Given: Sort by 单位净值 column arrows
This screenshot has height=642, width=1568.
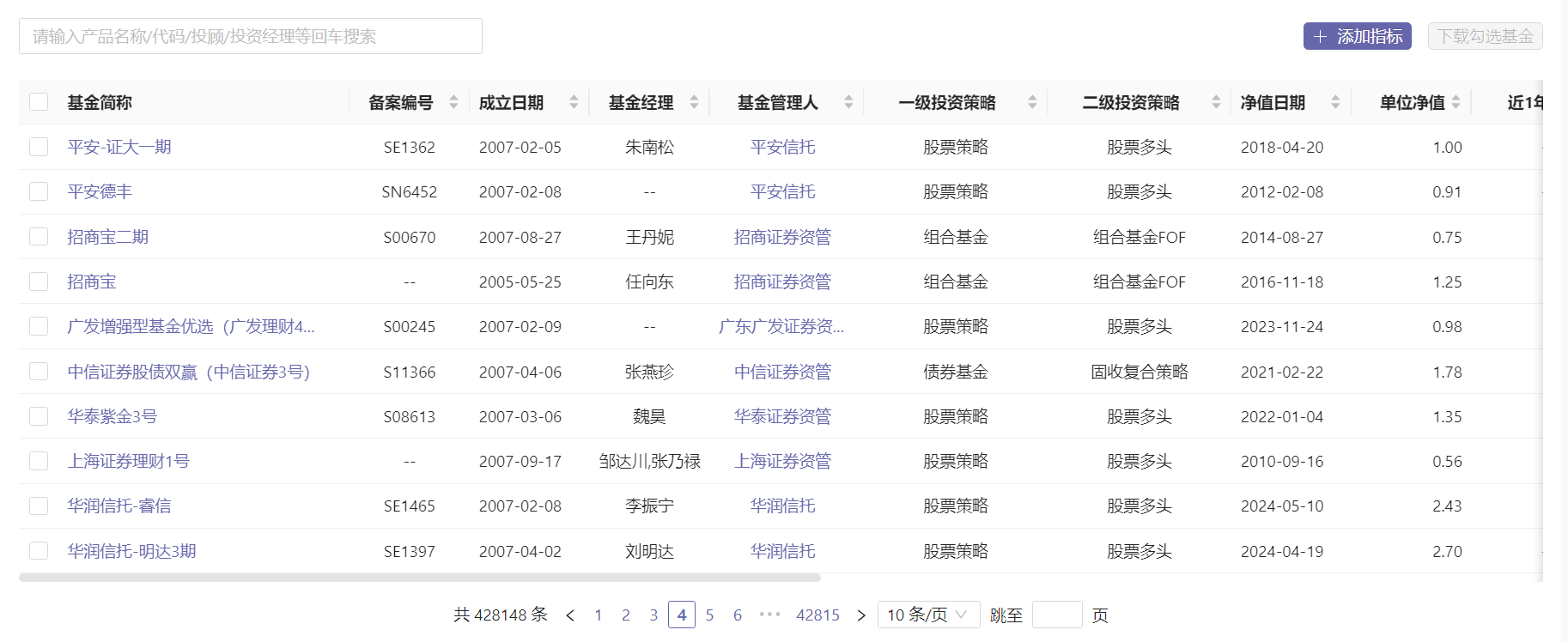Looking at the screenshot, I should point(1456,102).
